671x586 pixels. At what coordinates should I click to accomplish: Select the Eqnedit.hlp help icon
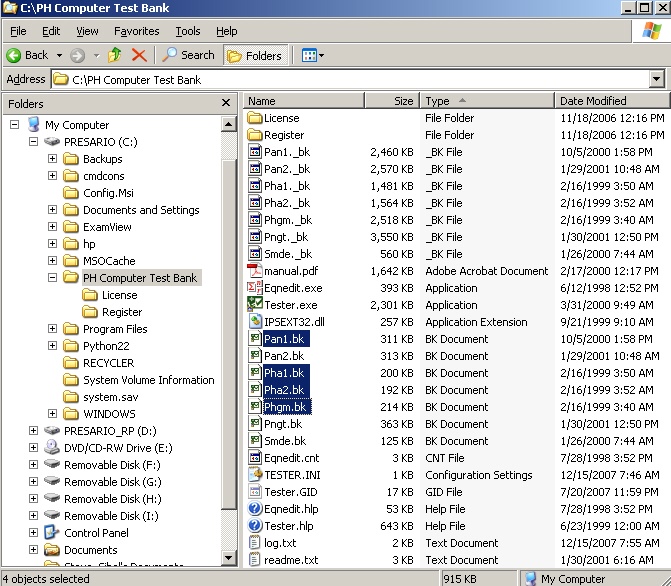click(255, 509)
